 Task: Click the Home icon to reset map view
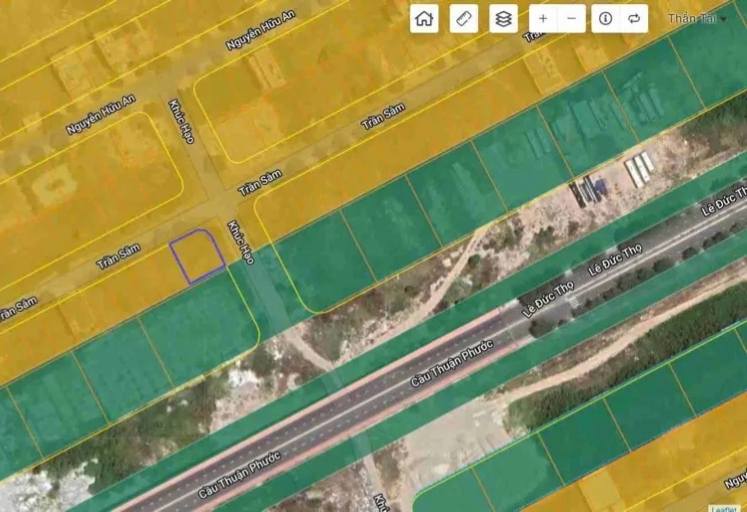click(x=424, y=18)
